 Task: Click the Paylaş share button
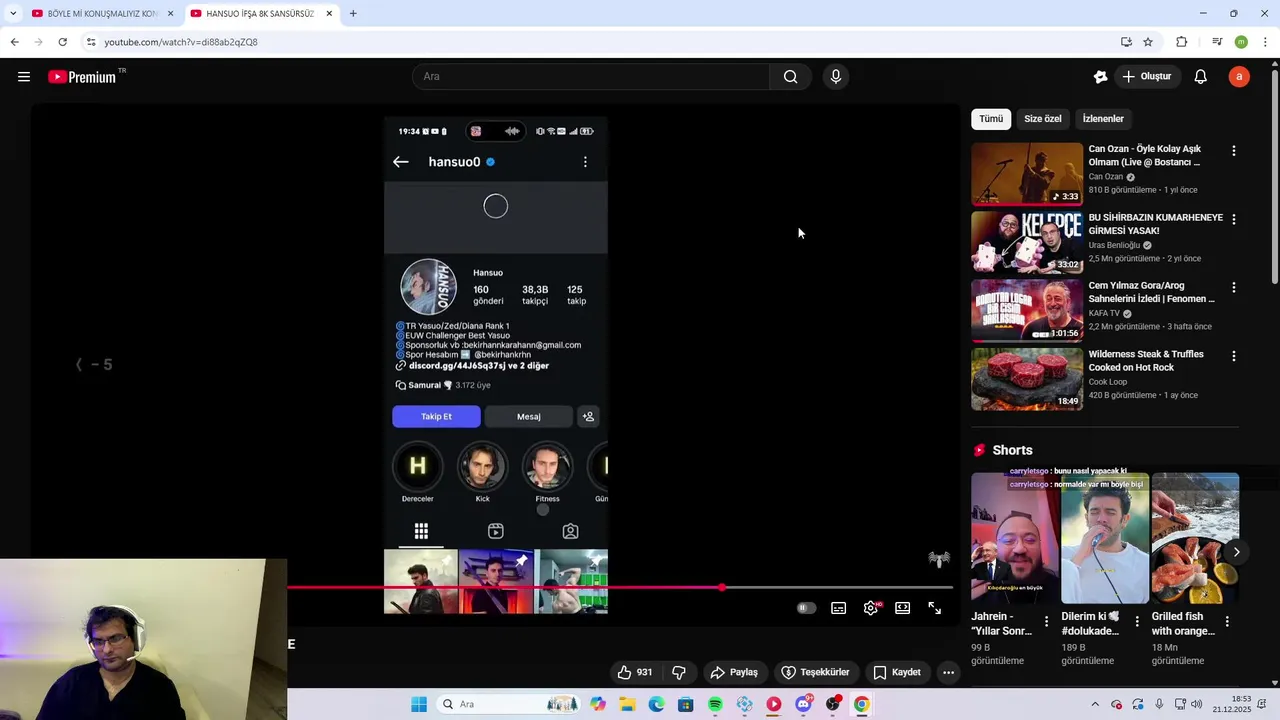point(734,672)
